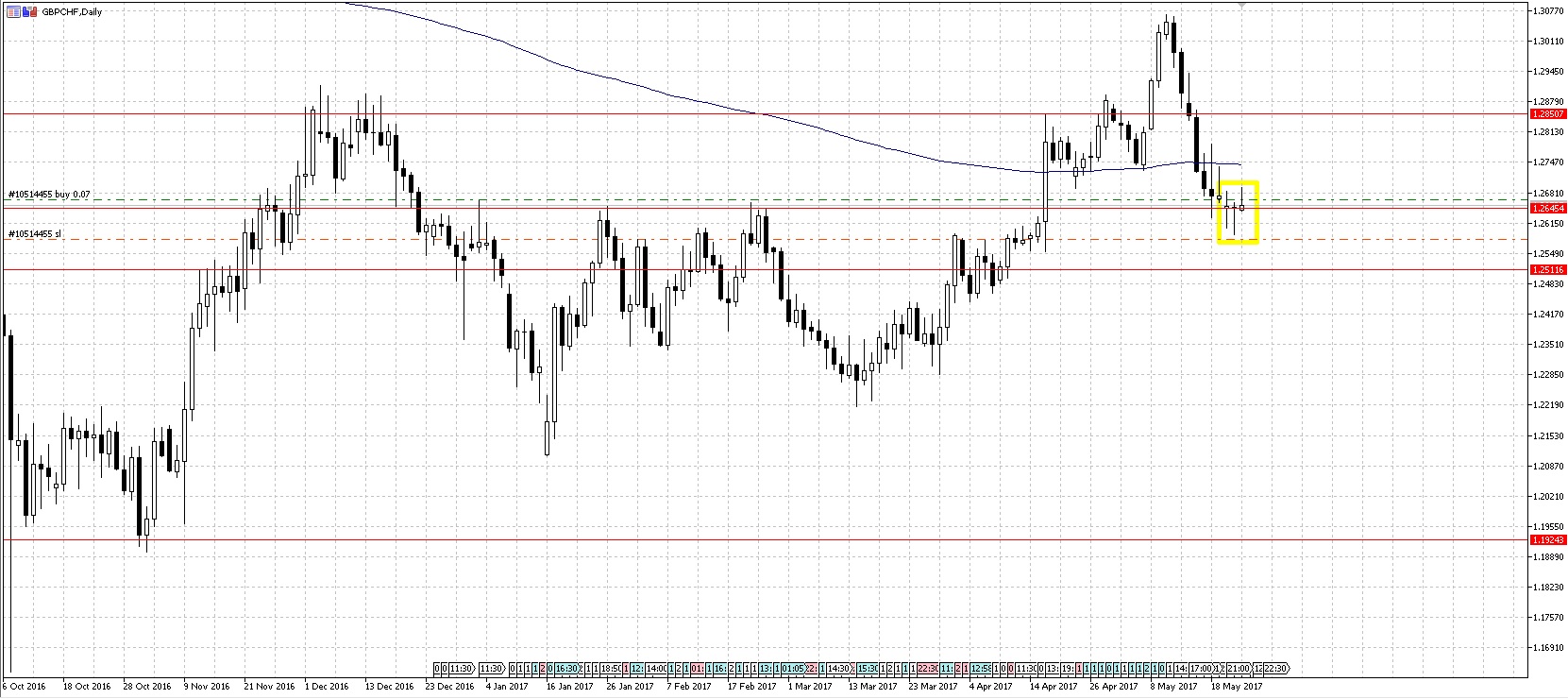Click the 4 Apr 2017 date label
Image resolution: width=1568 pixels, height=699 pixels.
pos(990,687)
